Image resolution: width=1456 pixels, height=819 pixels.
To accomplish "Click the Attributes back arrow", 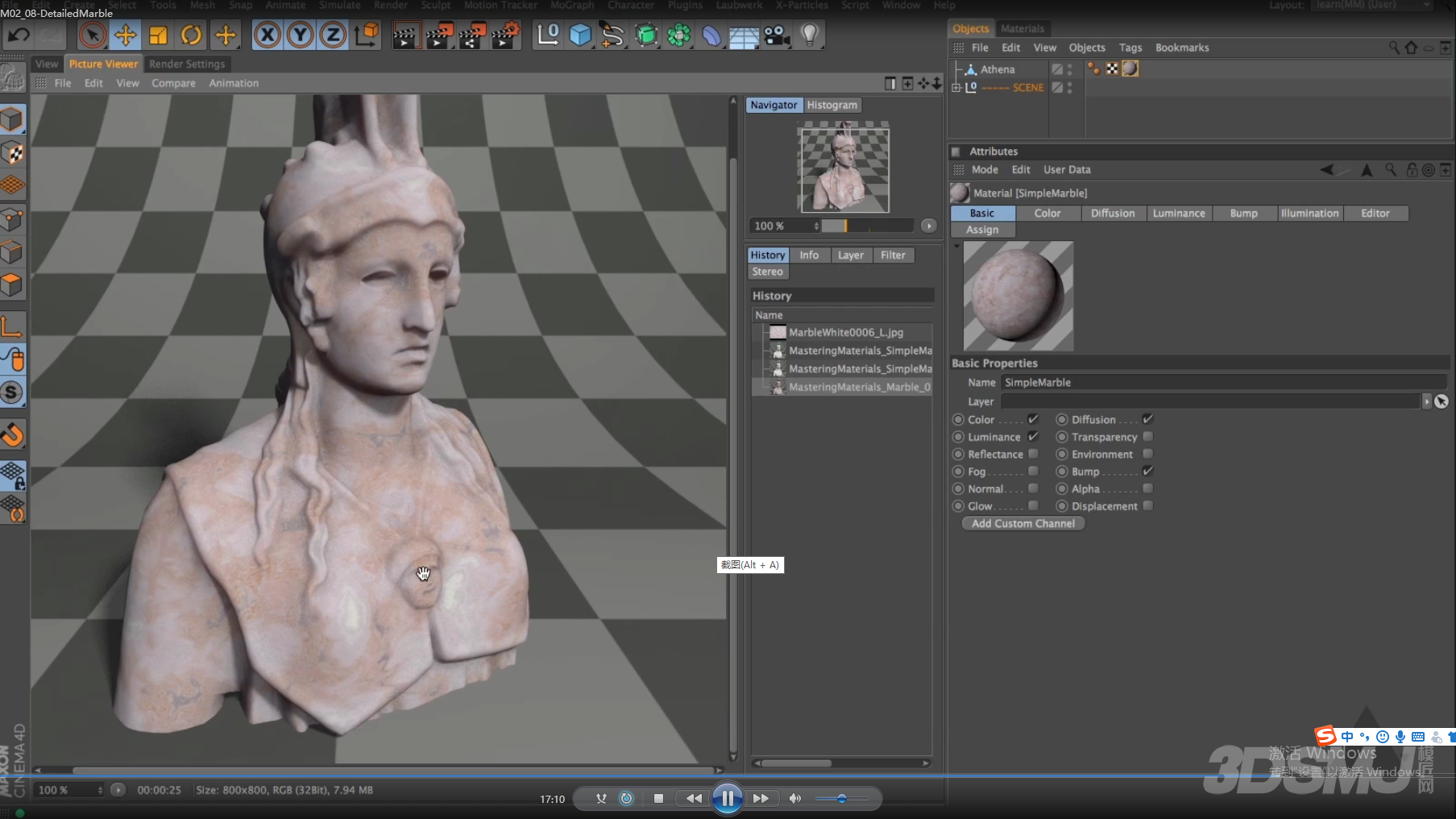I will point(1326,169).
